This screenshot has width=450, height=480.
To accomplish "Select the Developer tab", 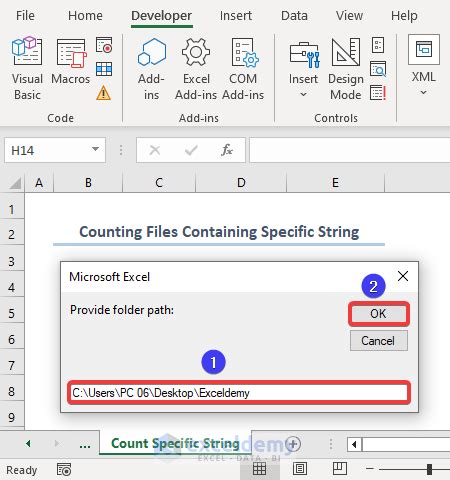I will coord(161,15).
